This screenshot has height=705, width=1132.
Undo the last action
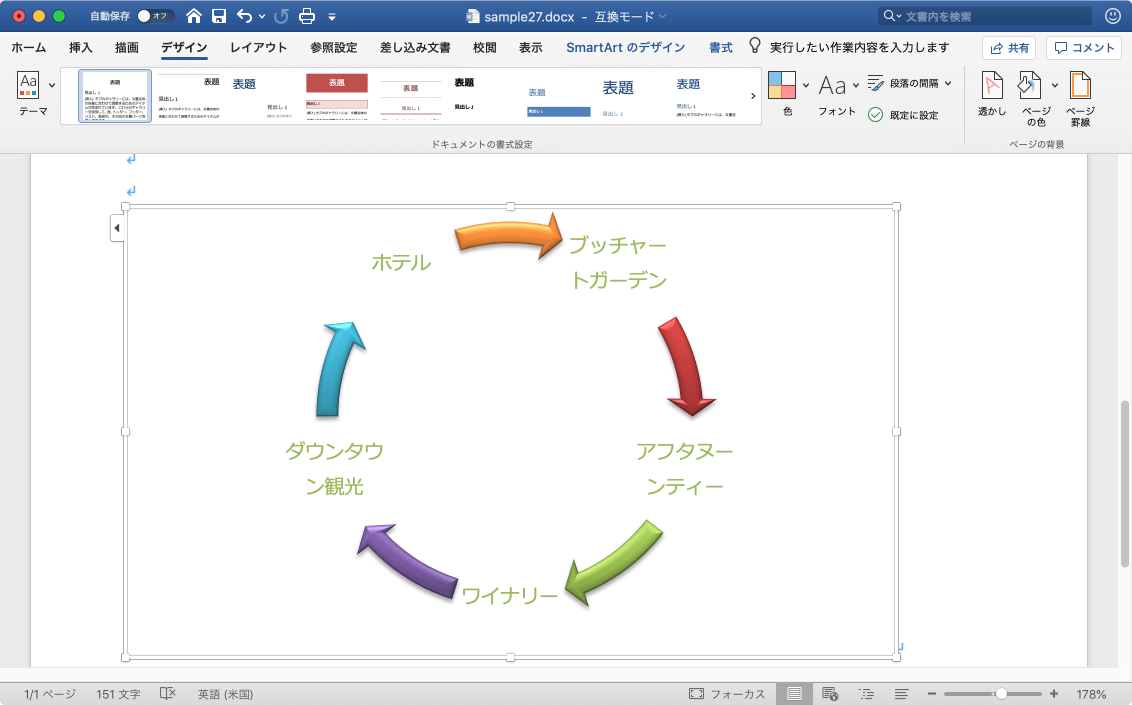245,16
